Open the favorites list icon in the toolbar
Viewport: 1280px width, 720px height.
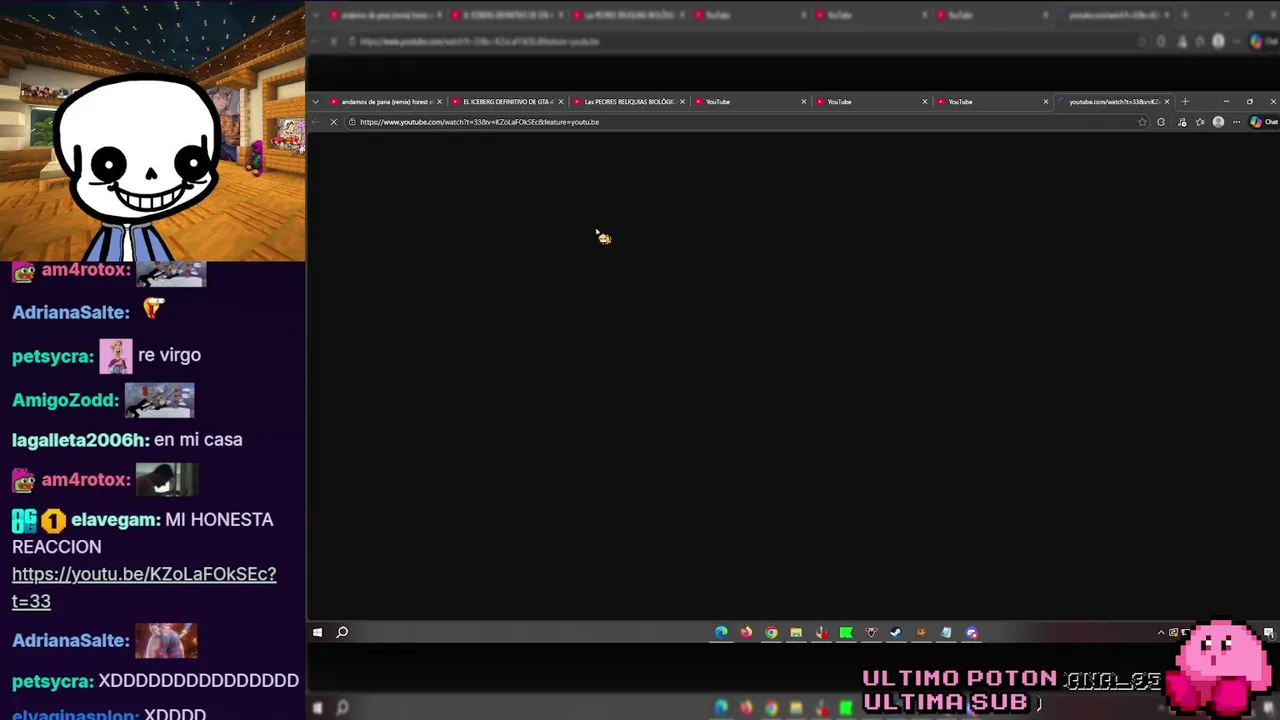[1200, 122]
